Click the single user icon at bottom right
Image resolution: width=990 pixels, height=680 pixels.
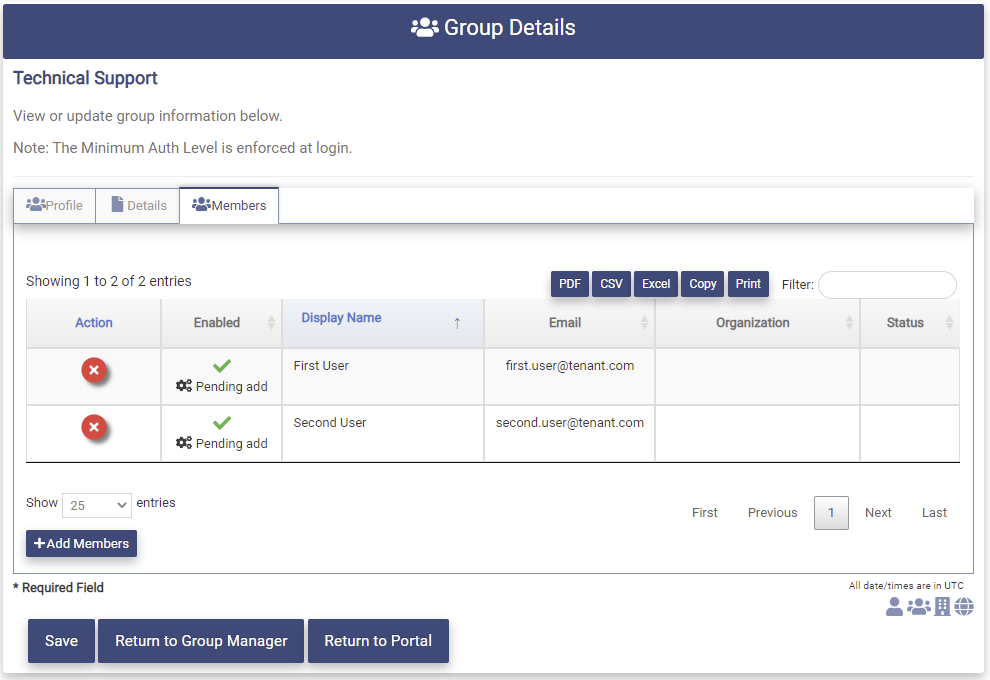894,607
